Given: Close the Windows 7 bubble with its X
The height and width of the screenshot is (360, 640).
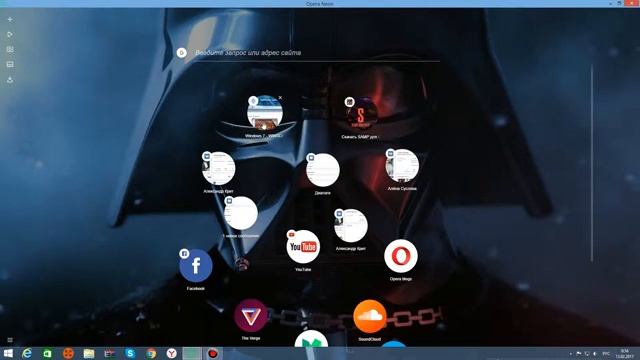Looking at the screenshot, I should tap(280, 98).
